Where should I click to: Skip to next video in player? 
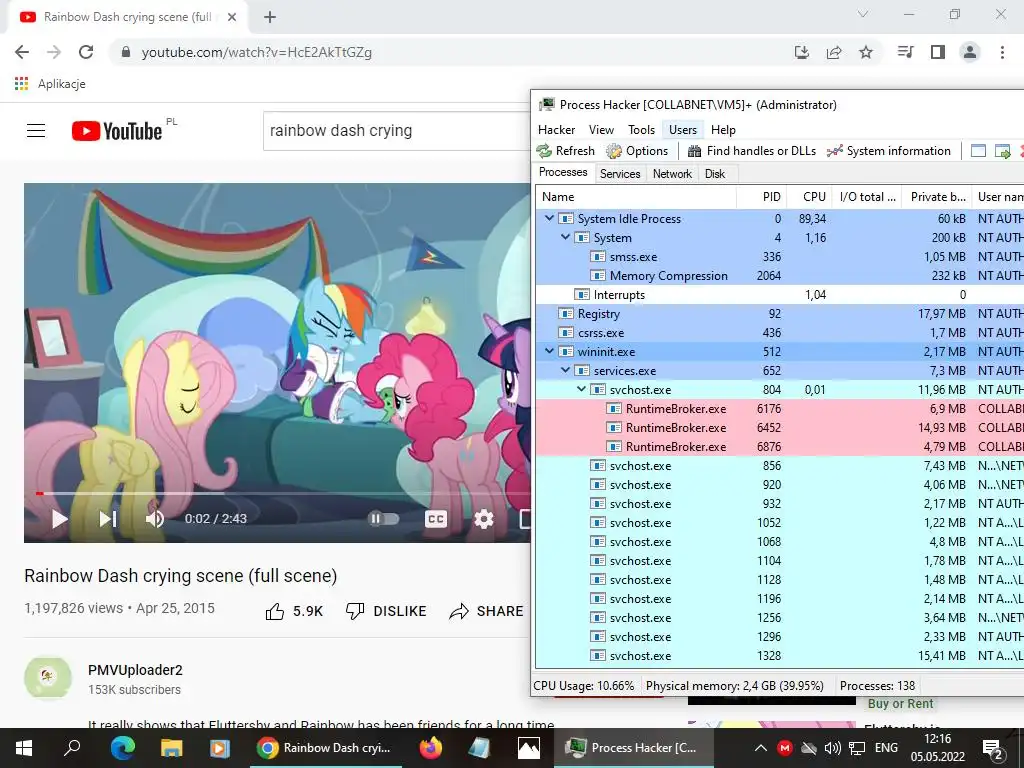tap(108, 519)
